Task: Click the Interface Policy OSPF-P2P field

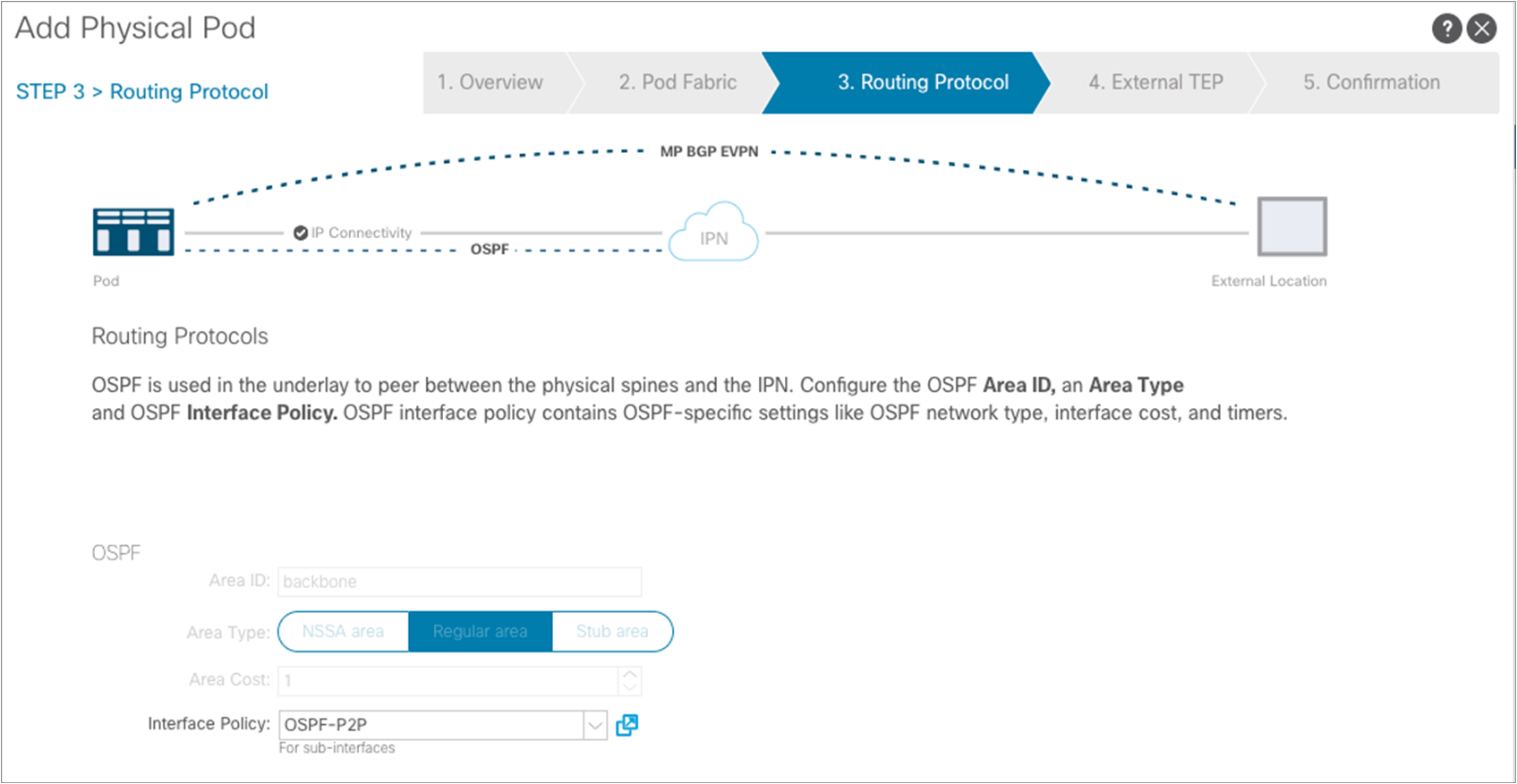Action: click(x=431, y=725)
